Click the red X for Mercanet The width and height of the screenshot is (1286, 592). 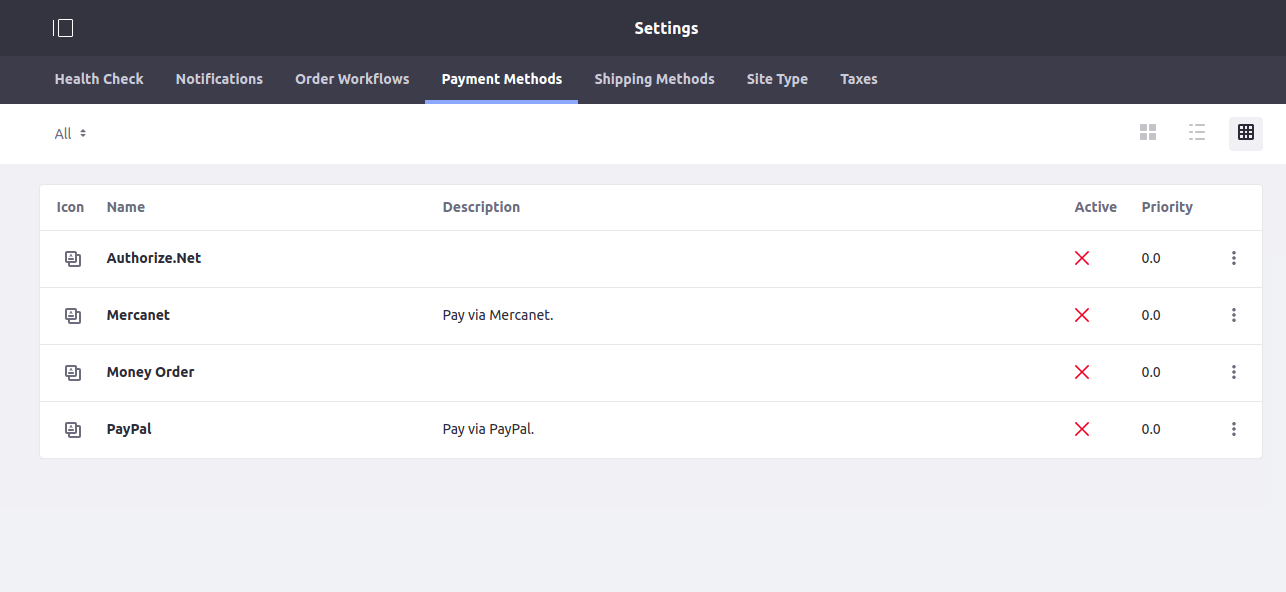pyautogui.click(x=1081, y=315)
